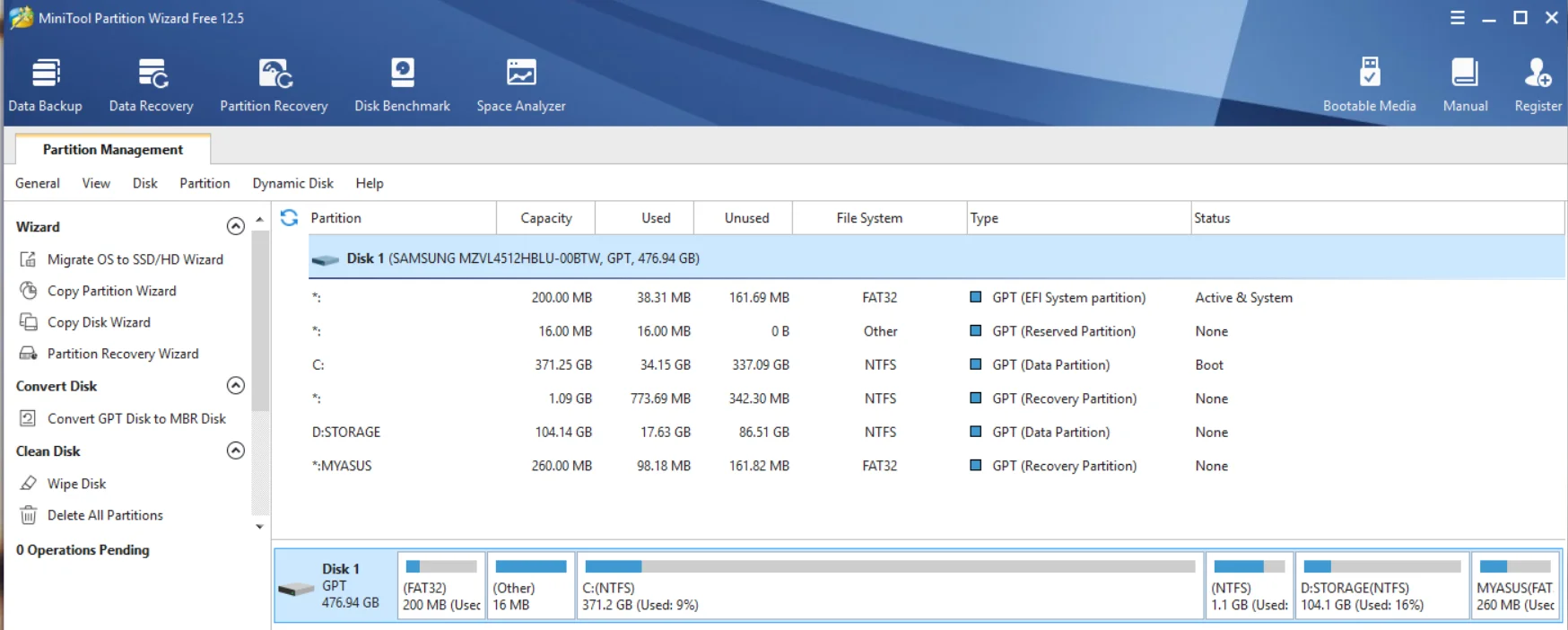1568x630 pixels.
Task: Click the Delete All Partitions trash icon
Action: (x=29, y=515)
